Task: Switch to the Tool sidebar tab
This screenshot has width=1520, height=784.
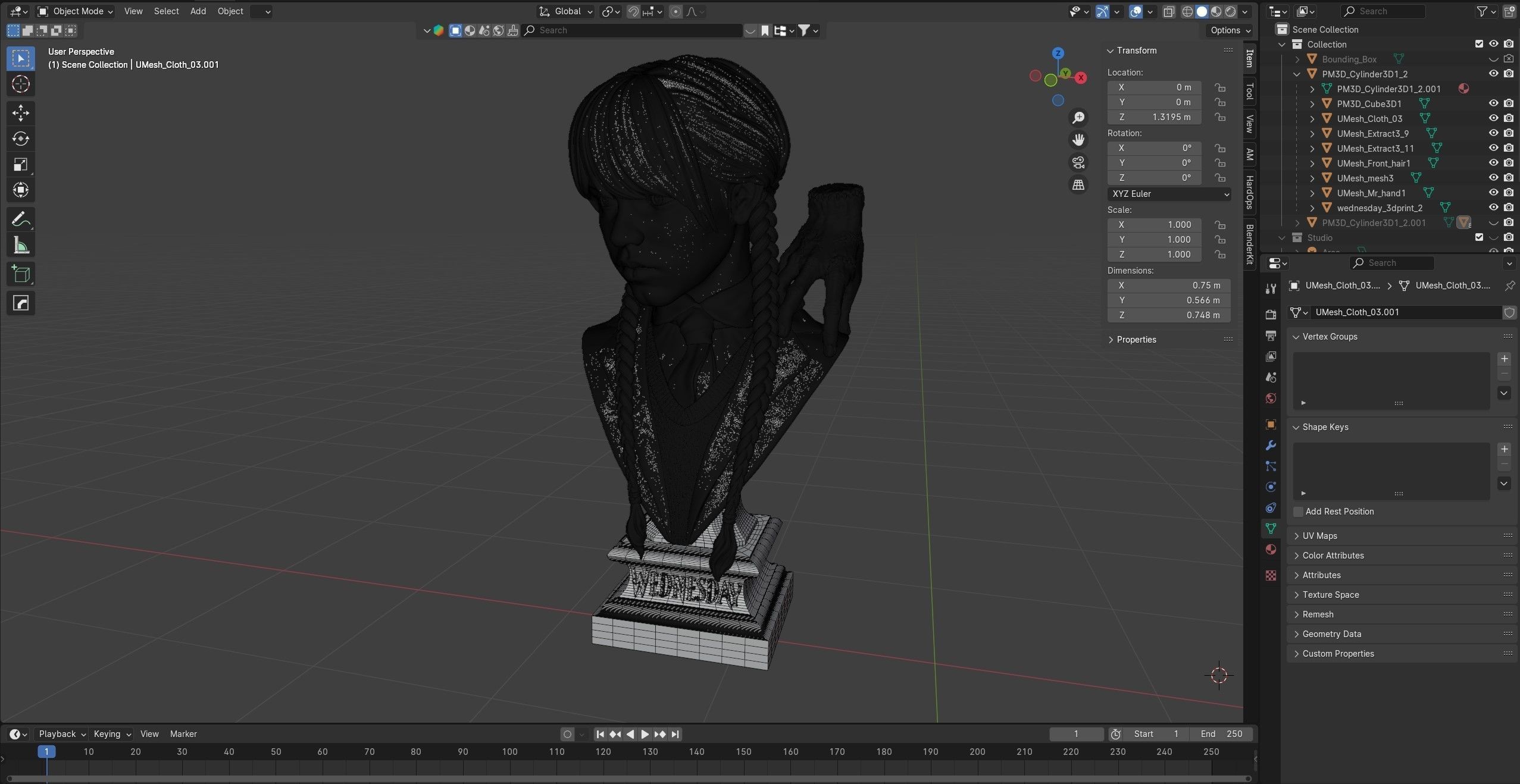Action: (x=1250, y=91)
